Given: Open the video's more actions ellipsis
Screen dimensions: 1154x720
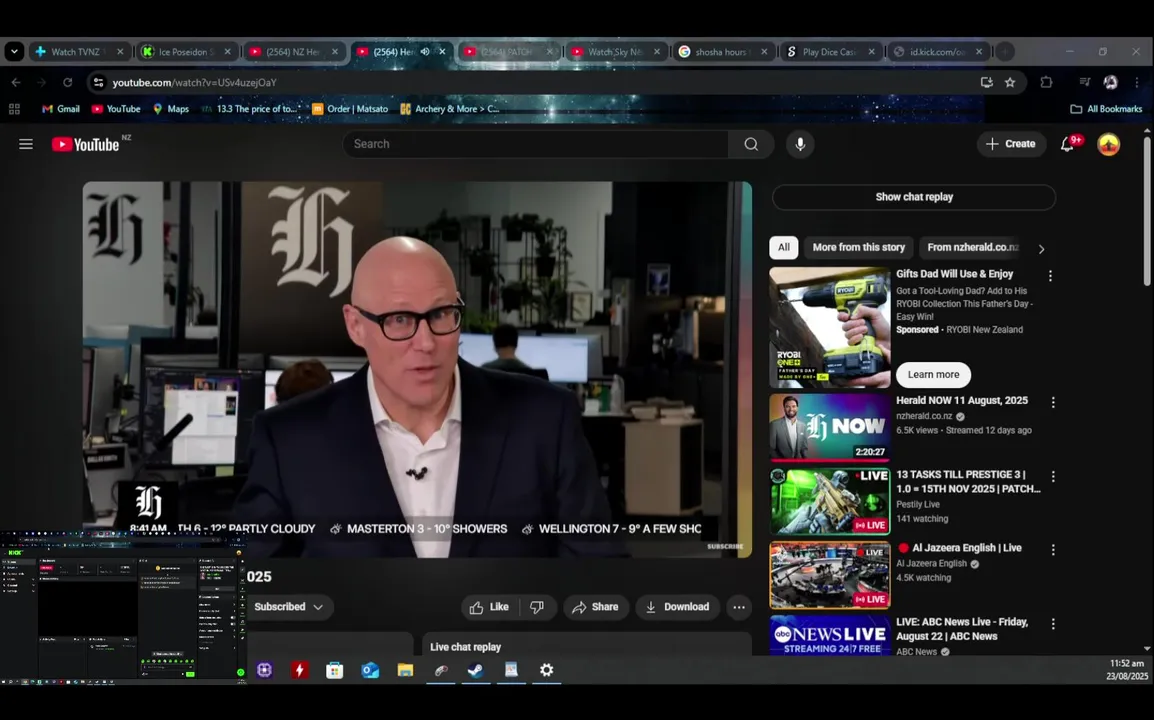Looking at the screenshot, I should point(739,607).
